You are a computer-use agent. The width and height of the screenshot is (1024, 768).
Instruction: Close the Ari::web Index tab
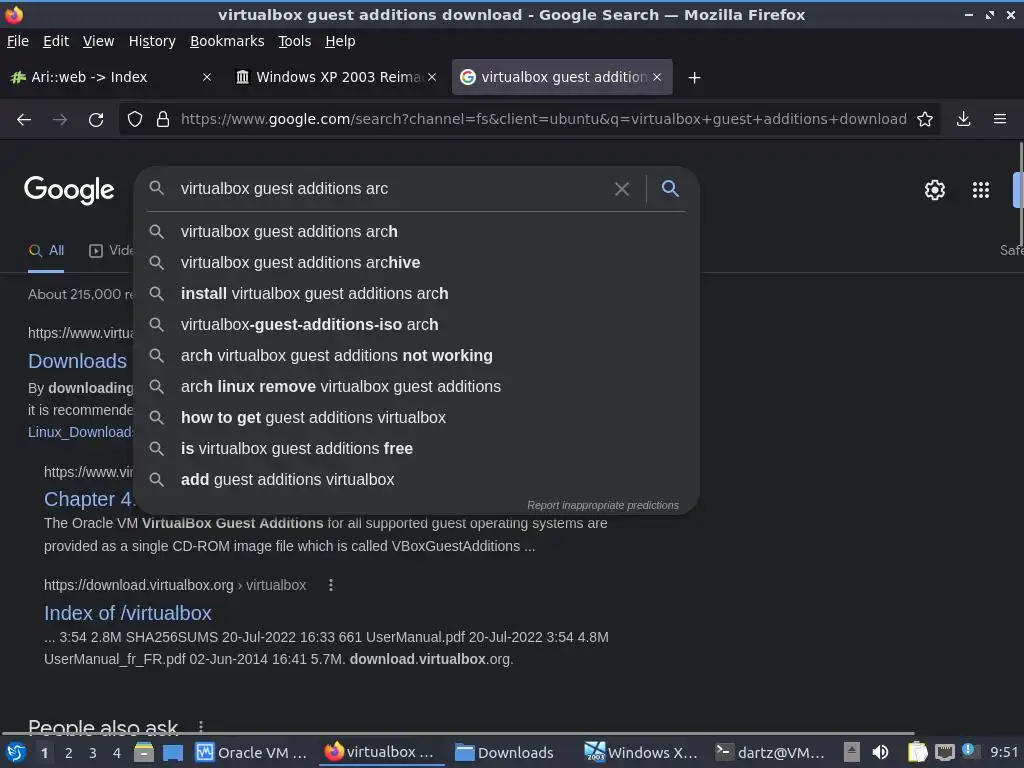click(207, 77)
